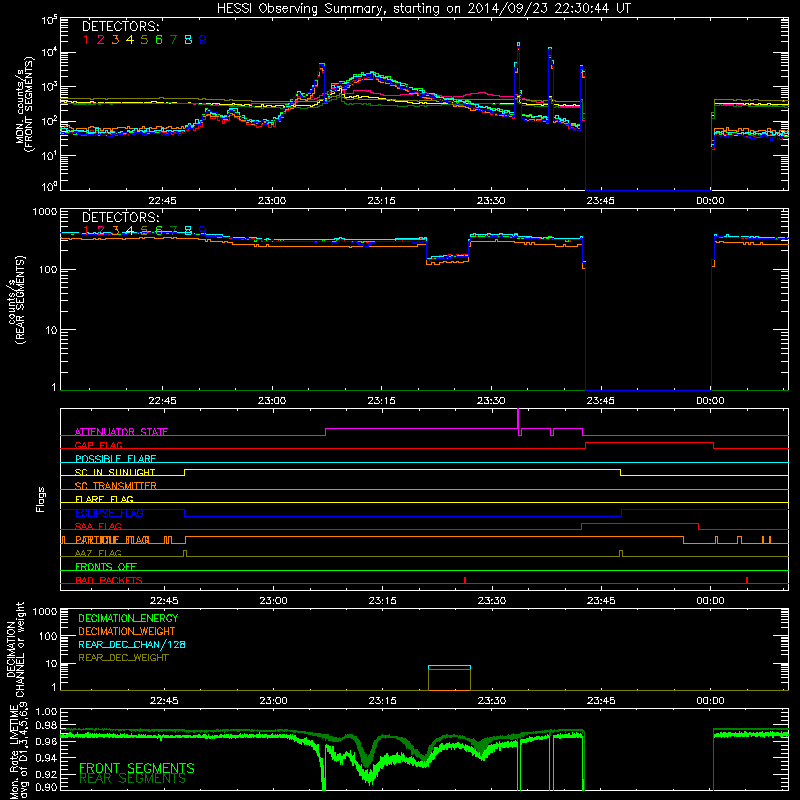This screenshot has width=800, height=800.
Task: Select yellow detector 4 in front segments legend
Action: (x=130, y=40)
